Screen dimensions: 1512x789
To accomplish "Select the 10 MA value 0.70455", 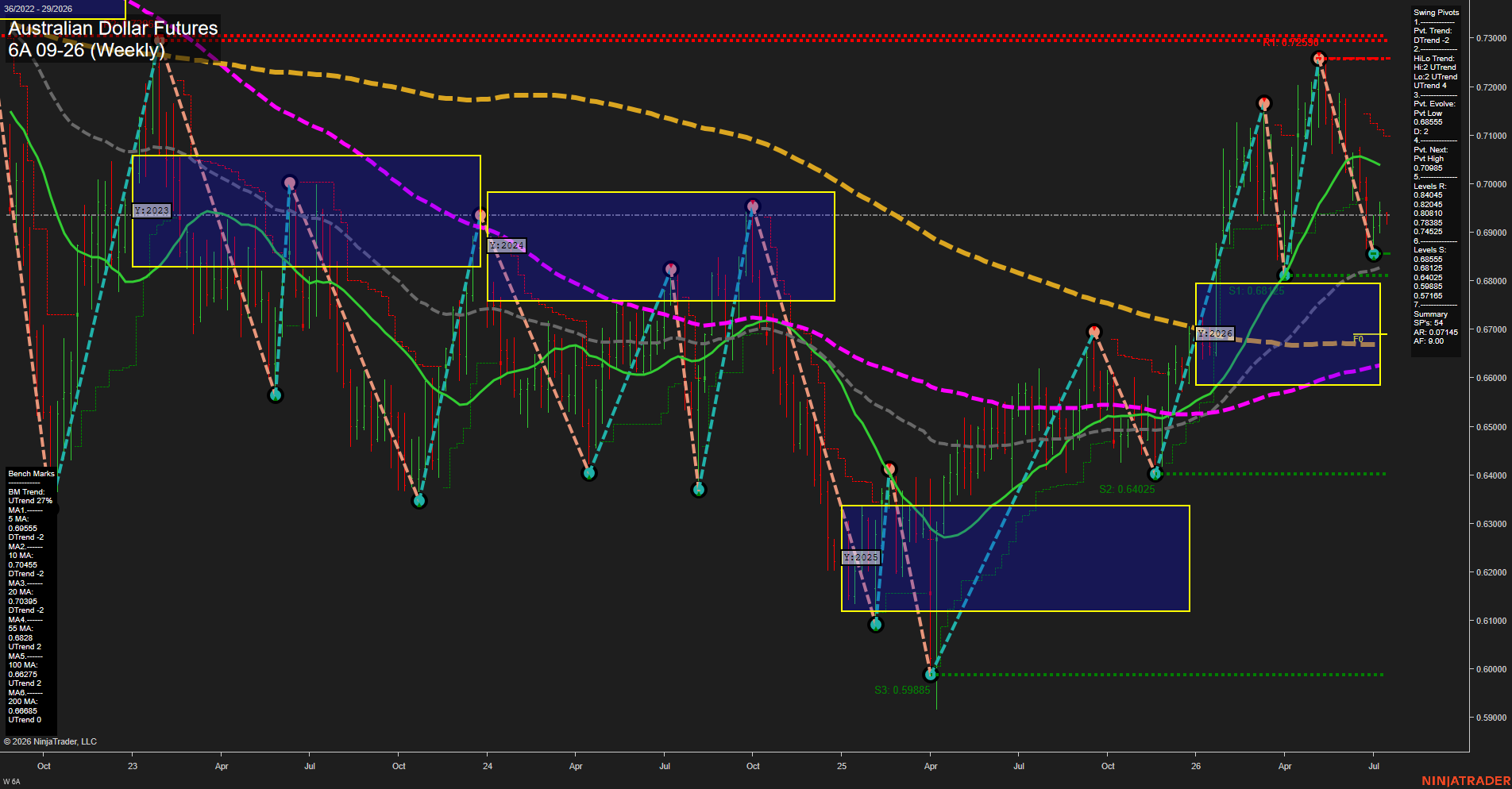I will (23, 565).
